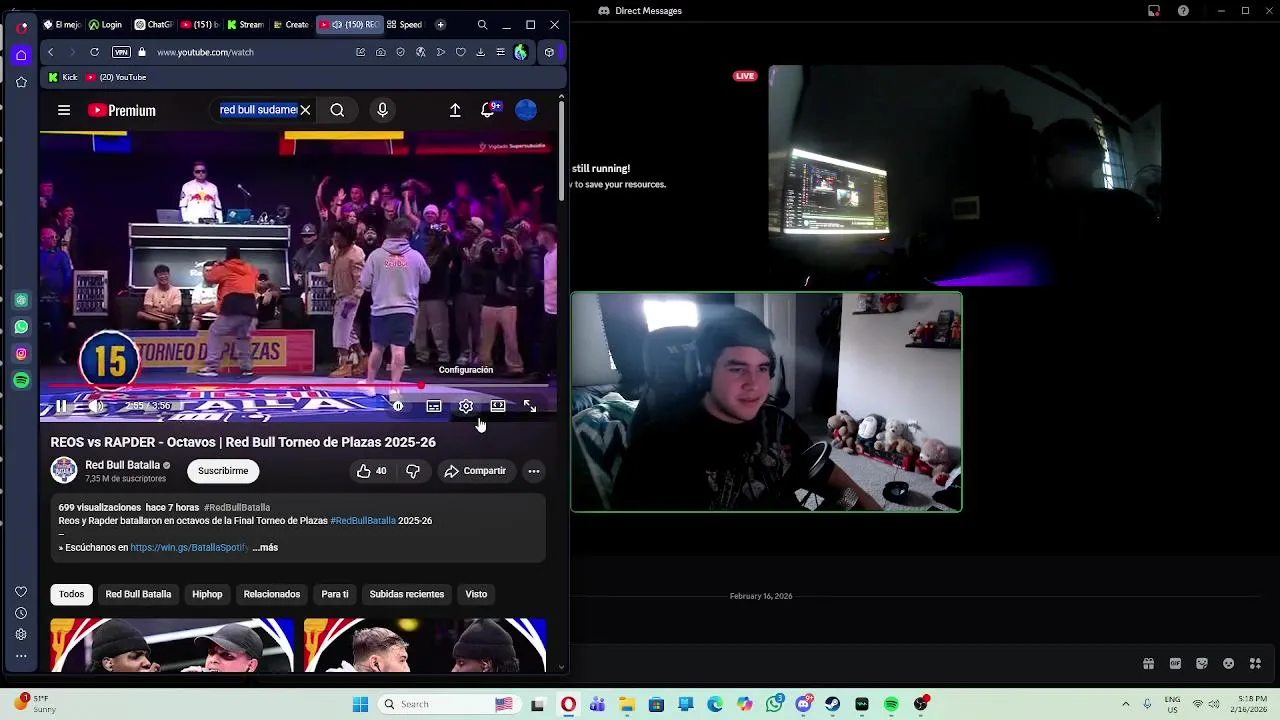Expand the description with ...más
The width and height of the screenshot is (1280, 720).
coord(265,548)
